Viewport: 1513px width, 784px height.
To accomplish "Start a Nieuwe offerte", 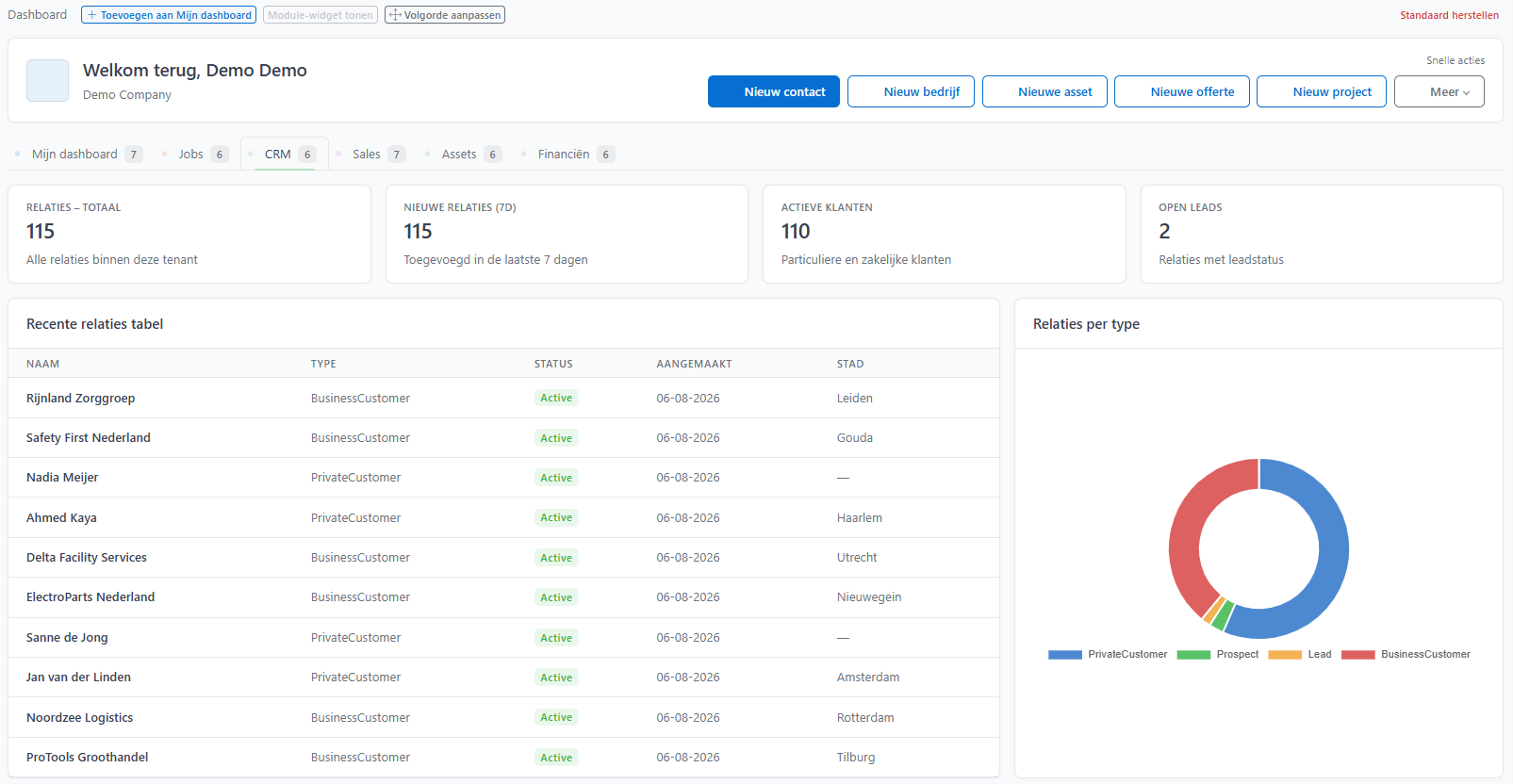I will (1182, 91).
